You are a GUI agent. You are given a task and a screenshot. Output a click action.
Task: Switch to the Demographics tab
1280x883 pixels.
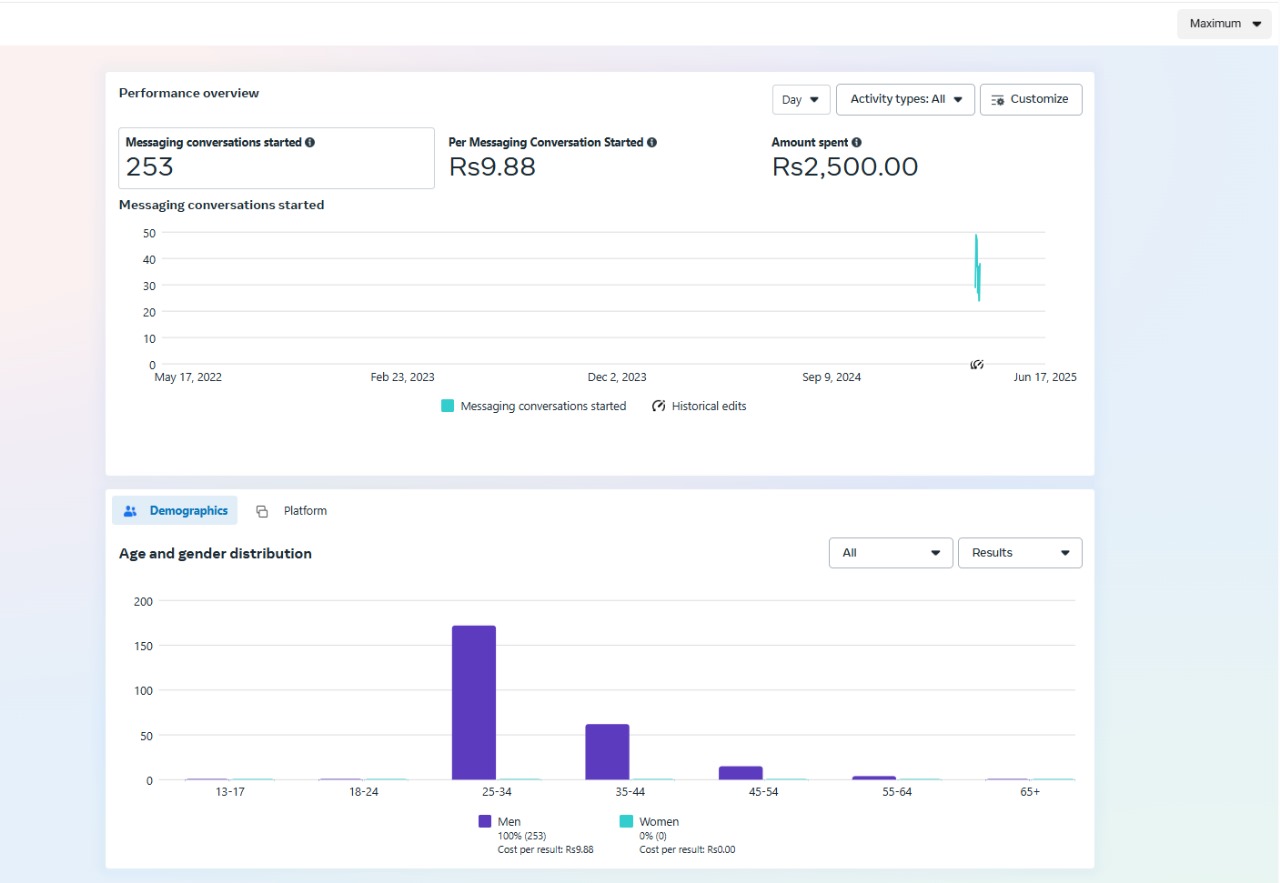[175, 511]
